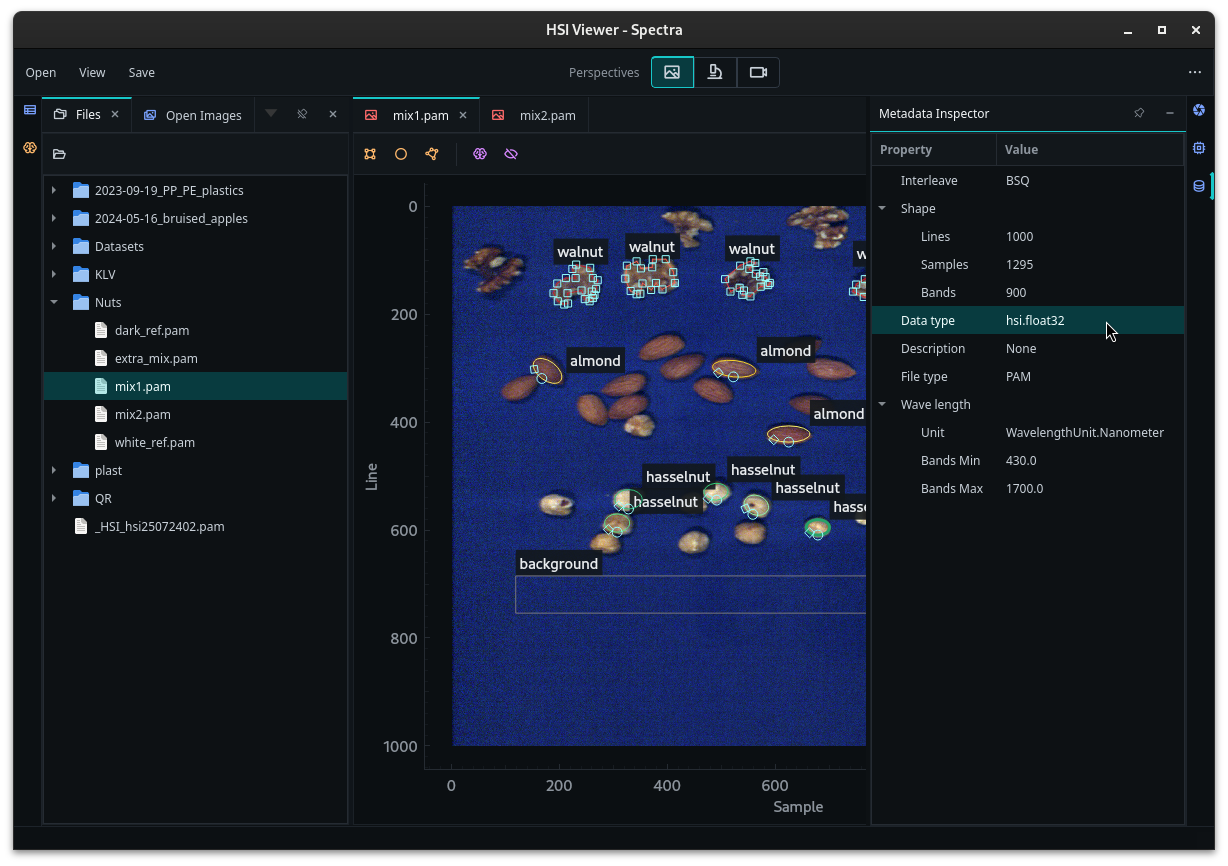This screenshot has width=1228, height=866.
Task: Open the three-dots overflow menu
Action: [x=1195, y=72]
